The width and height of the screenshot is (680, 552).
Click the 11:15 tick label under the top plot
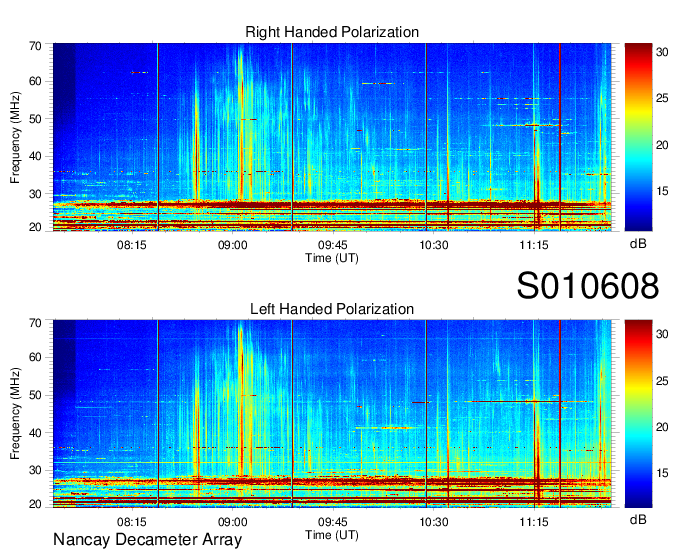534,245
